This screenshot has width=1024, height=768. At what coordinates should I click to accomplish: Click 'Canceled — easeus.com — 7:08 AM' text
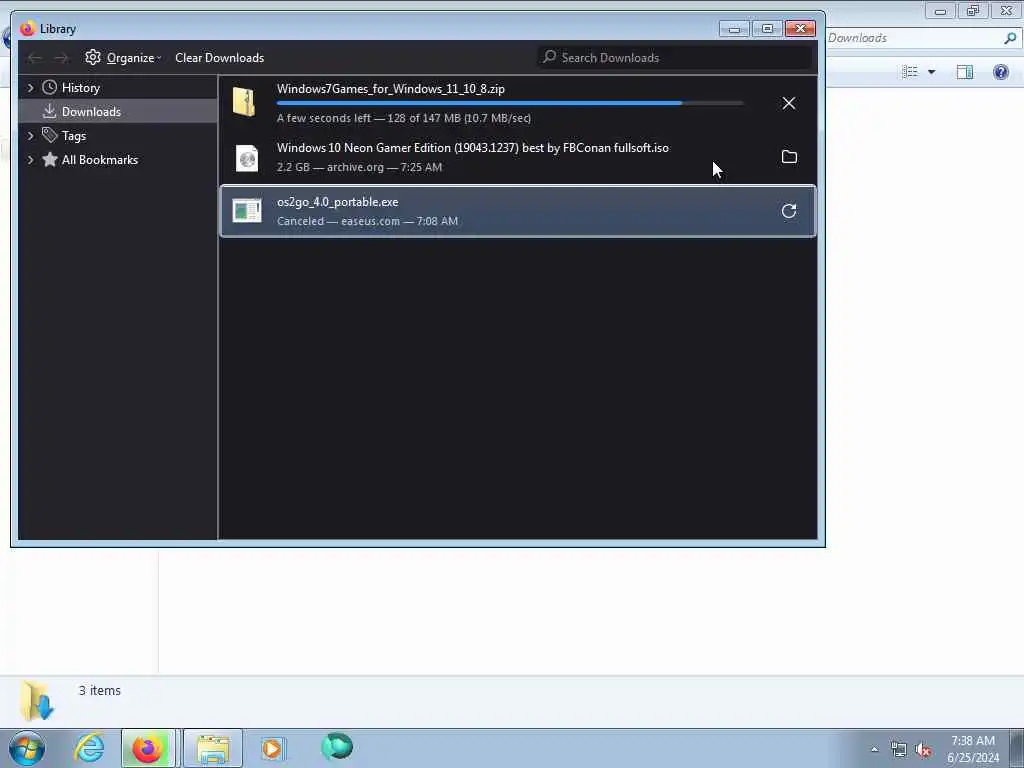click(x=367, y=221)
